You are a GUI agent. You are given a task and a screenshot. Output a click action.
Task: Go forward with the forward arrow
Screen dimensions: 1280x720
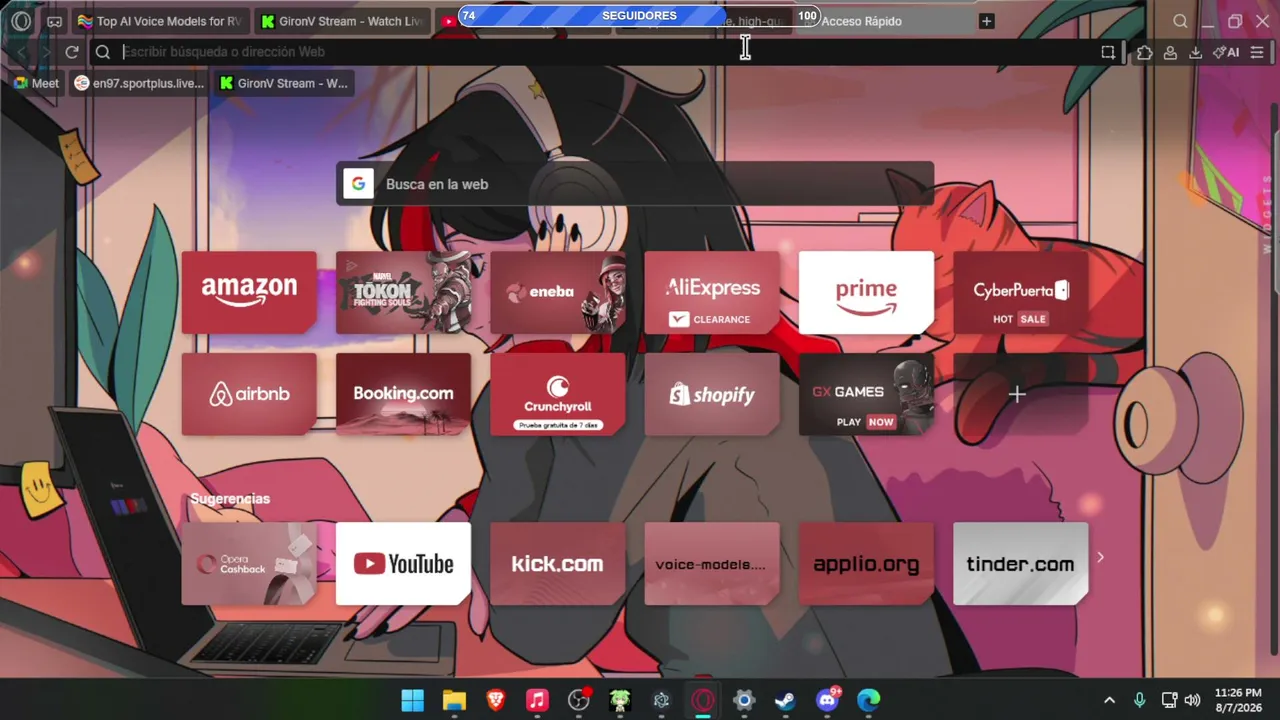(x=46, y=52)
